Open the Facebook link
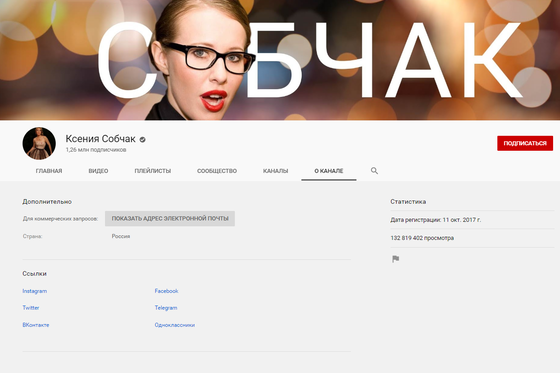The width and height of the screenshot is (560, 373). point(166,291)
